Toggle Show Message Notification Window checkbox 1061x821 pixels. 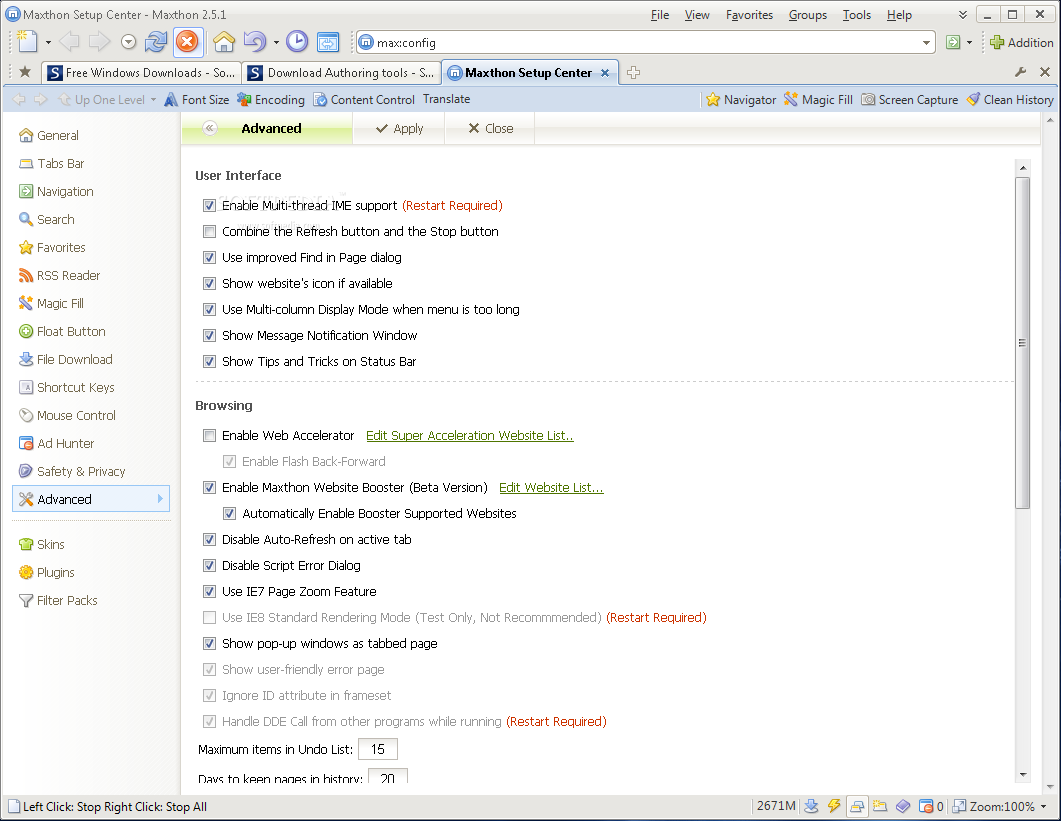(210, 336)
